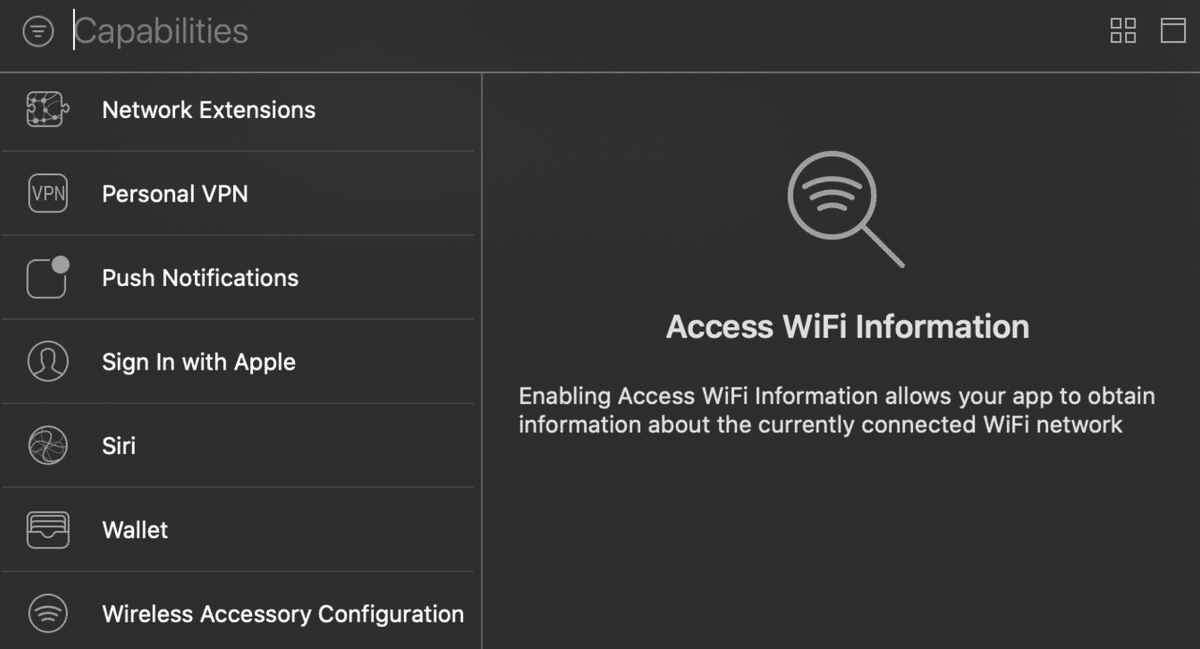Select the Siri capability label
The width and height of the screenshot is (1200, 649).
coord(119,446)
